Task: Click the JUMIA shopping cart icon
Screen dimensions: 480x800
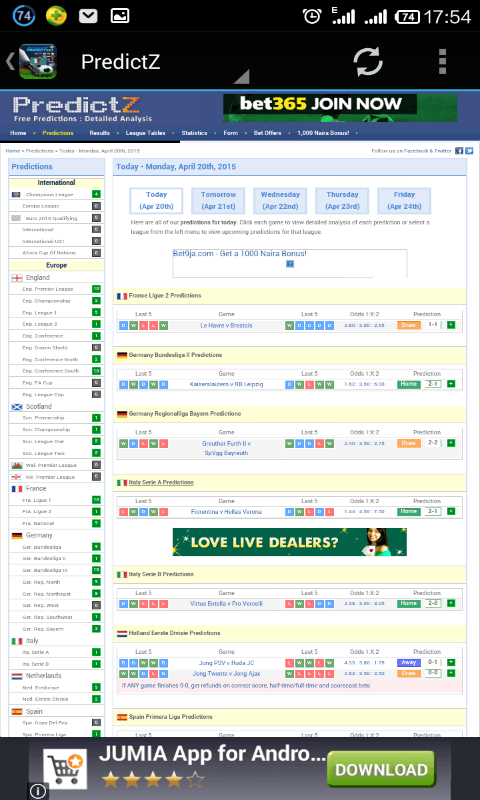Action: [63, 769]
